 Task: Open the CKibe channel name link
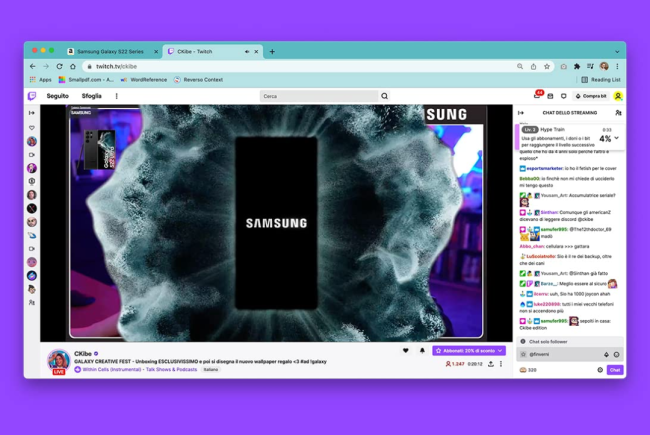tap(83, 354)
